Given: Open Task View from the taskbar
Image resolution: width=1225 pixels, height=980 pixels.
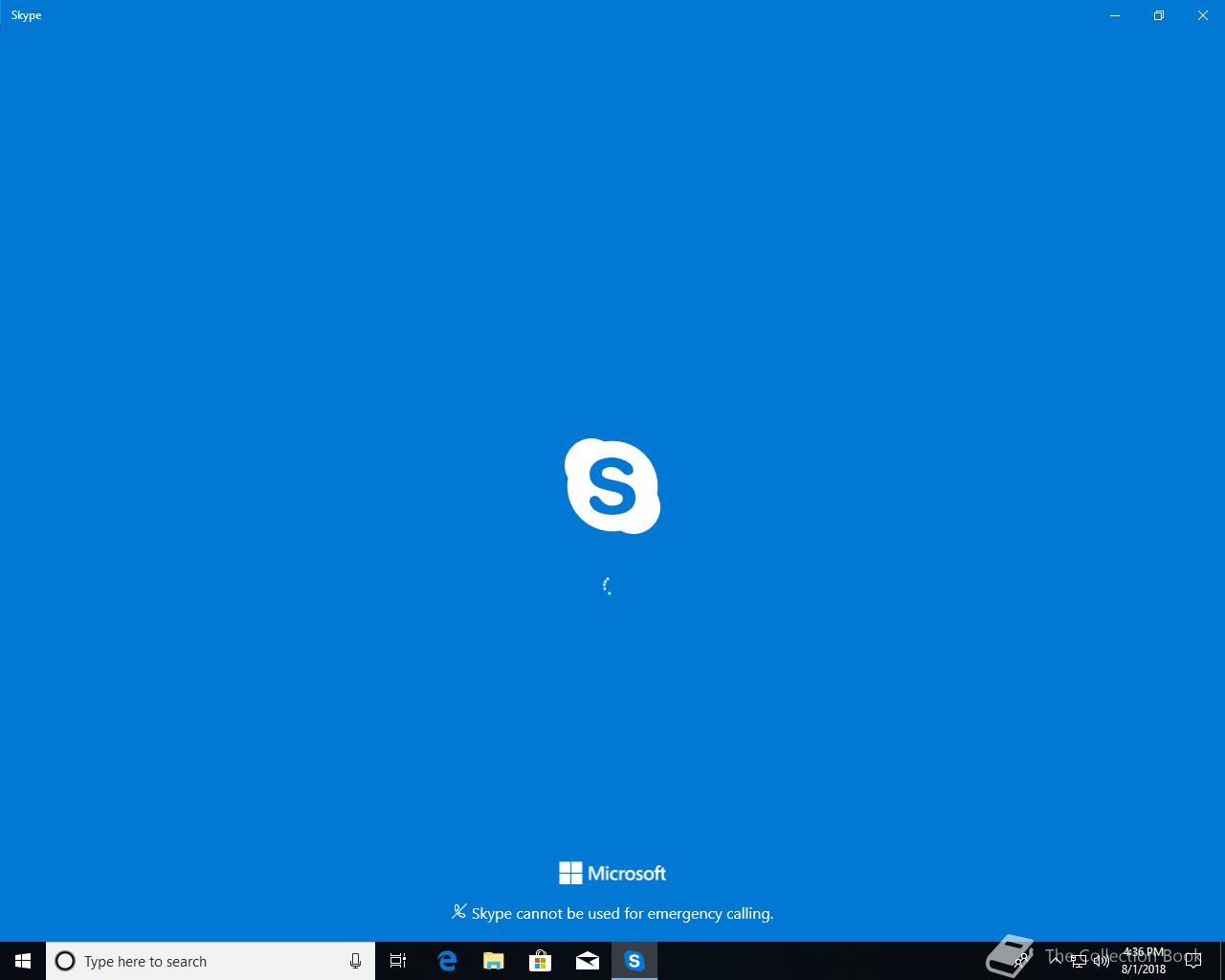Looking at the screenshot, I should (x=398, y=961).
